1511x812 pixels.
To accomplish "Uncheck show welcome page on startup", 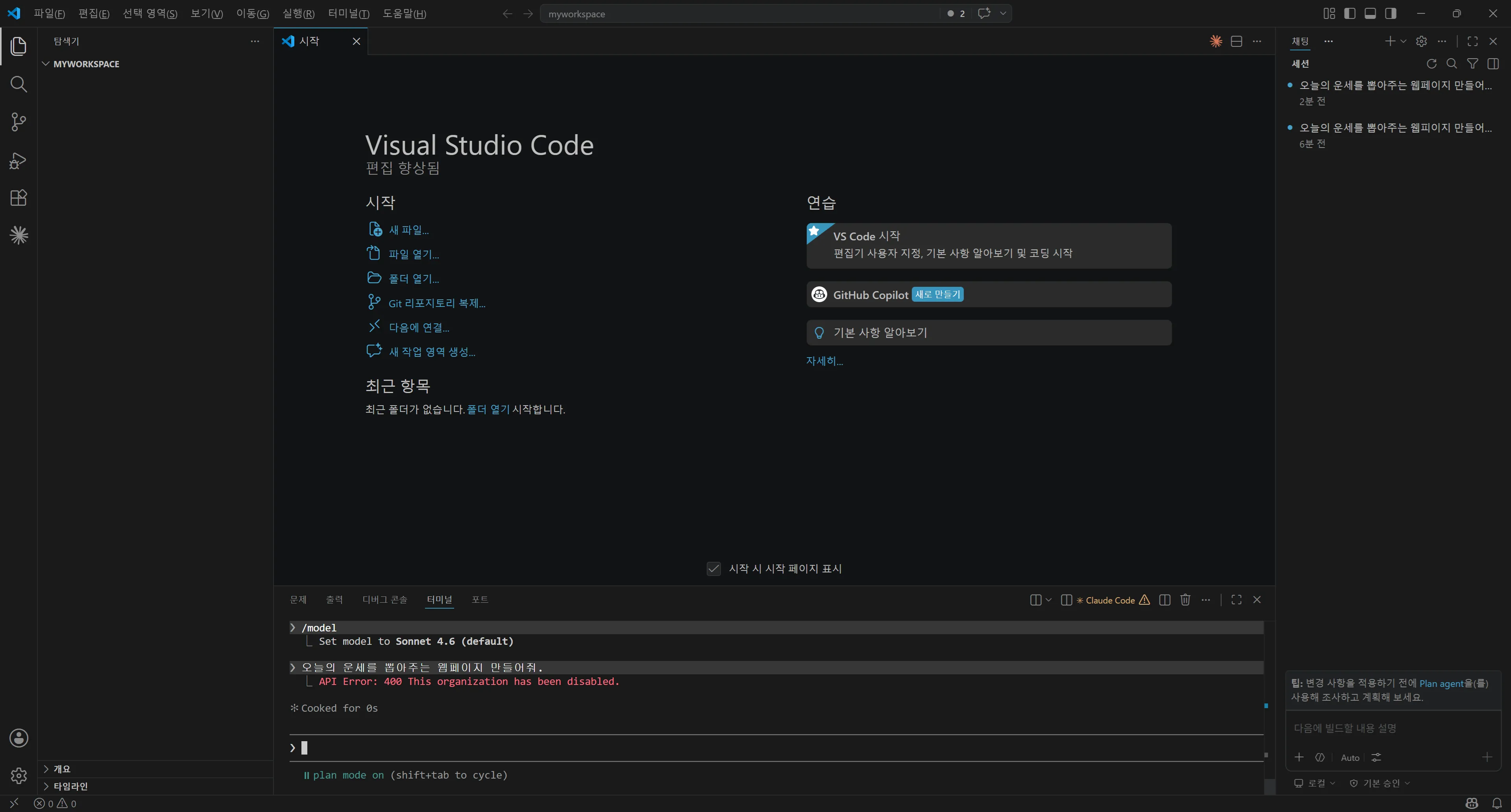I will click(x=713, y=568).
